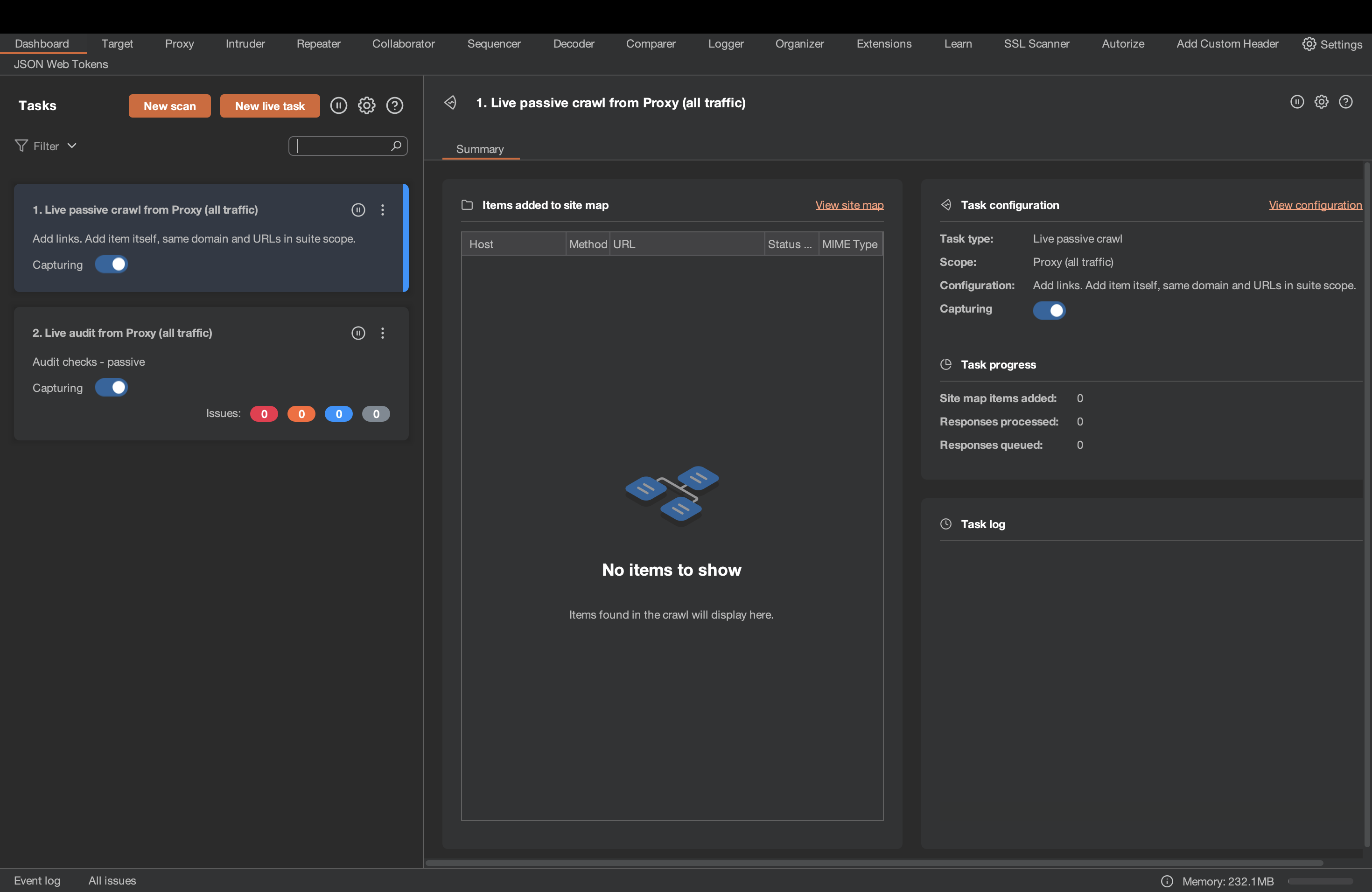Expand the Task log section

(x=983, y=523)
